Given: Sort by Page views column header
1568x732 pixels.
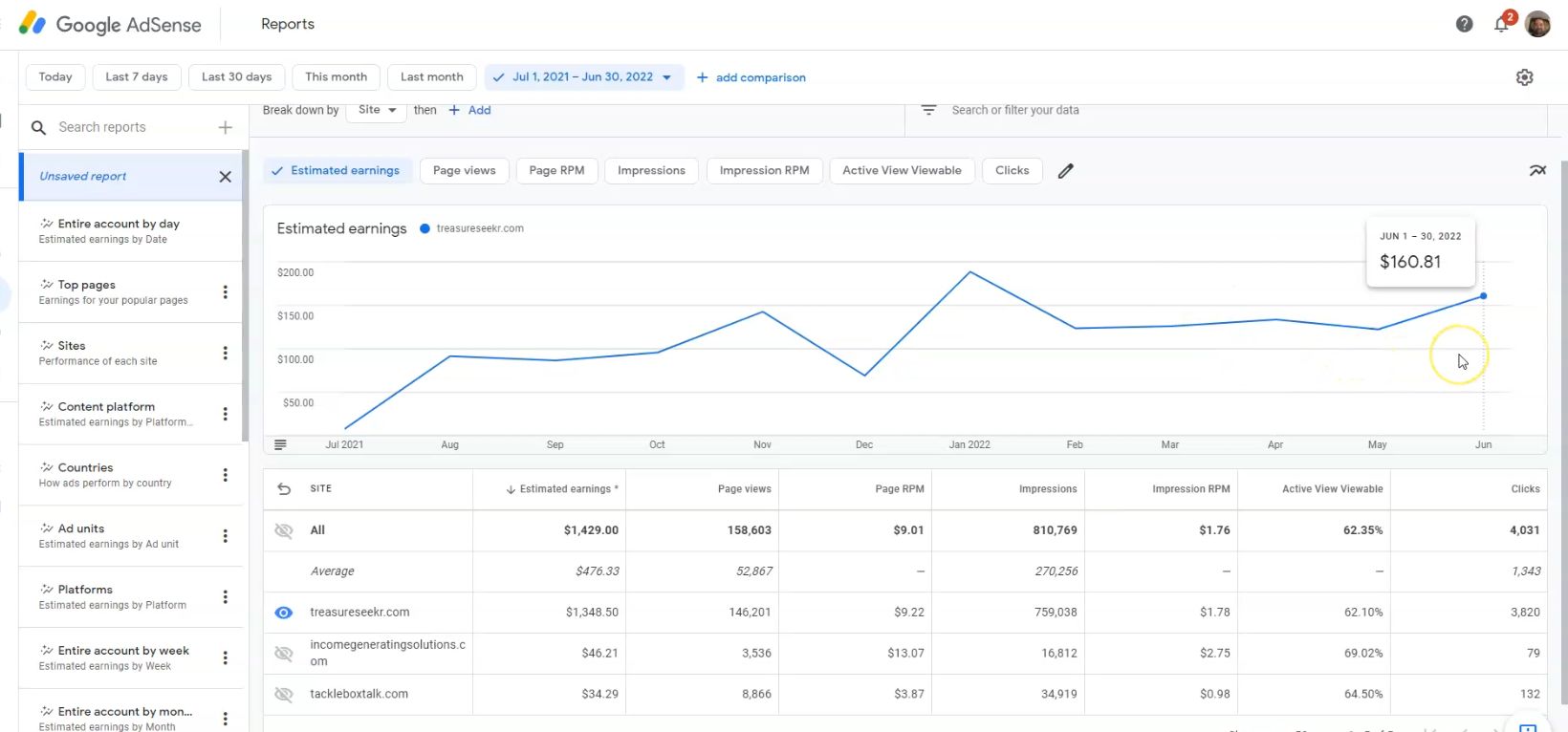Looking at the screenshot, I should point(744,489).
